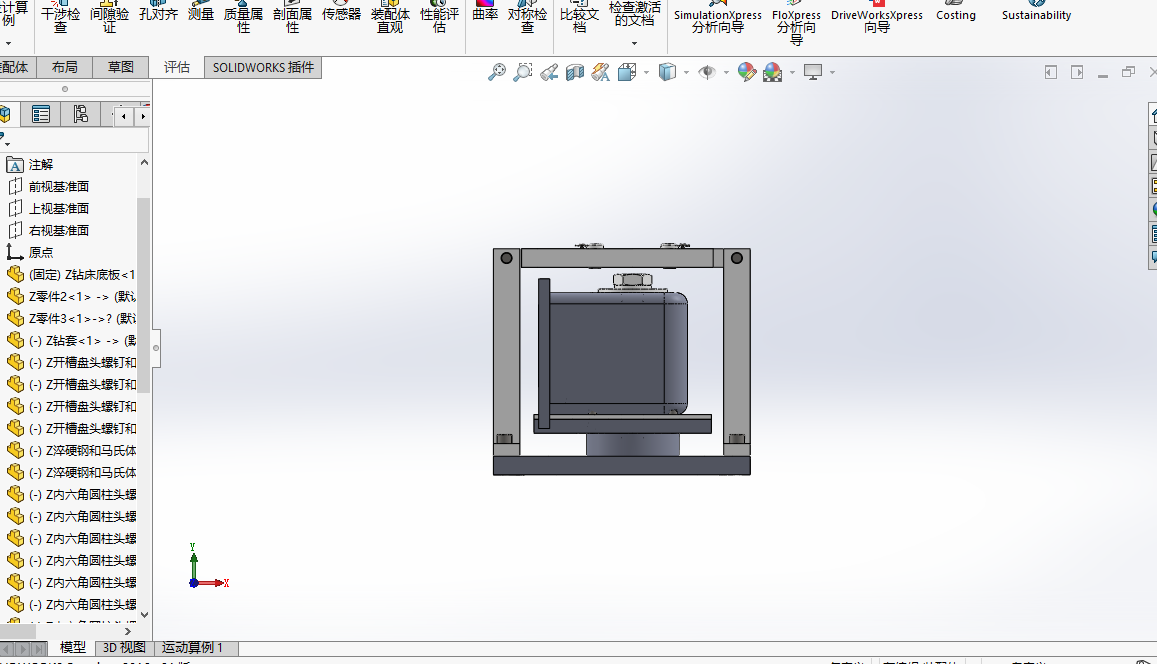Image resolution: width=1157 pixels, height=664 pixels.
Task: Open the ConfigurationManager tab icon
Action: (80, 114)
